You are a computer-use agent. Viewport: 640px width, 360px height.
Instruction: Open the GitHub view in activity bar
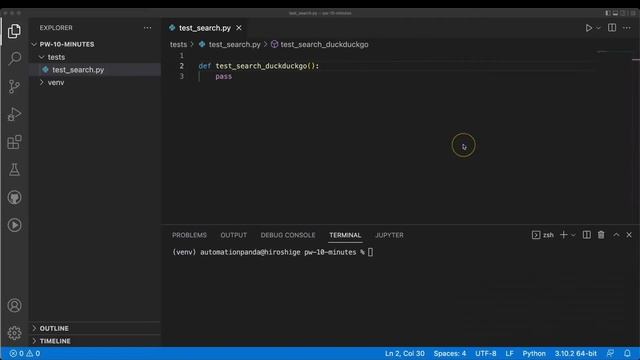(x=14, y=198)
